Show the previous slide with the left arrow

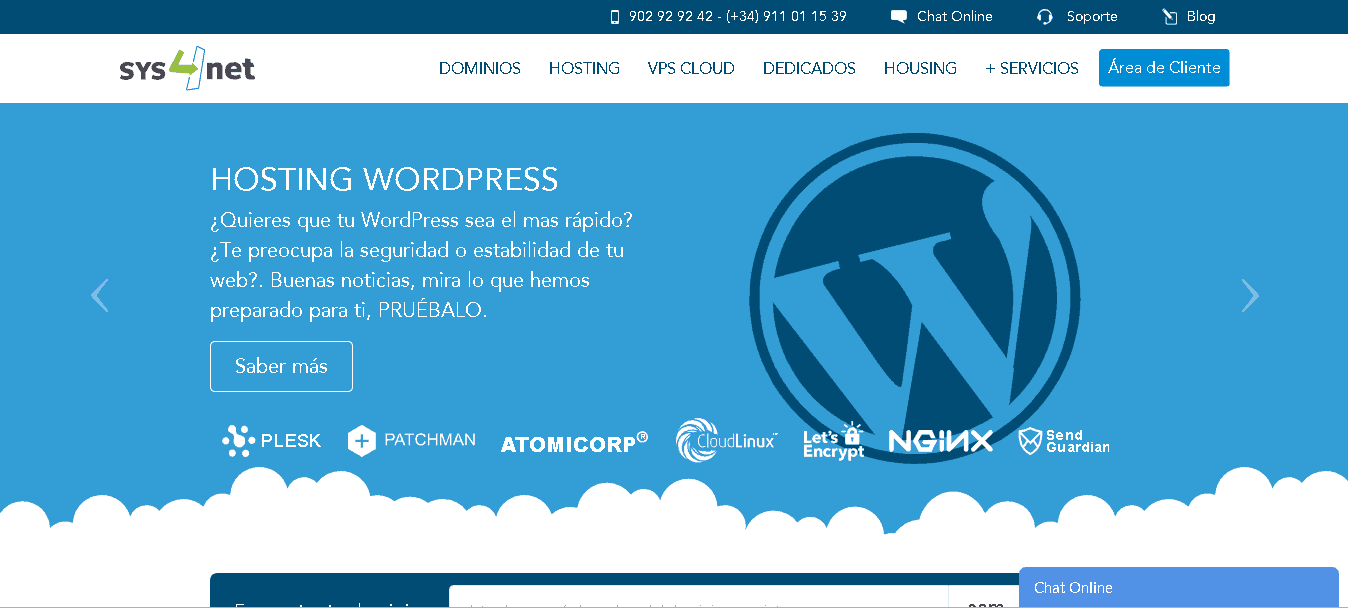tap(99, 295)
